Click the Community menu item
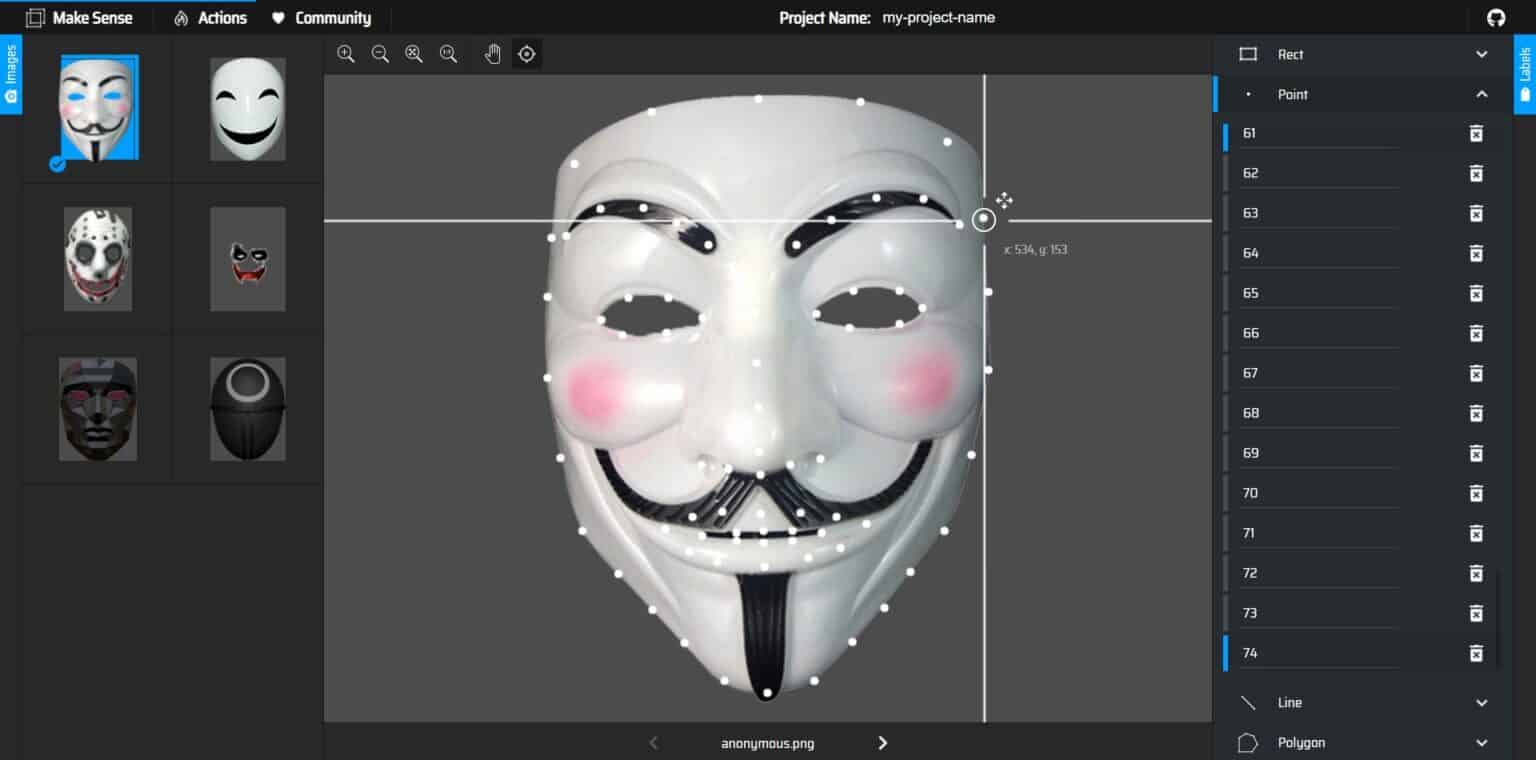The width and height of the screenshot is (1536, 760). (x=323, y=17)
